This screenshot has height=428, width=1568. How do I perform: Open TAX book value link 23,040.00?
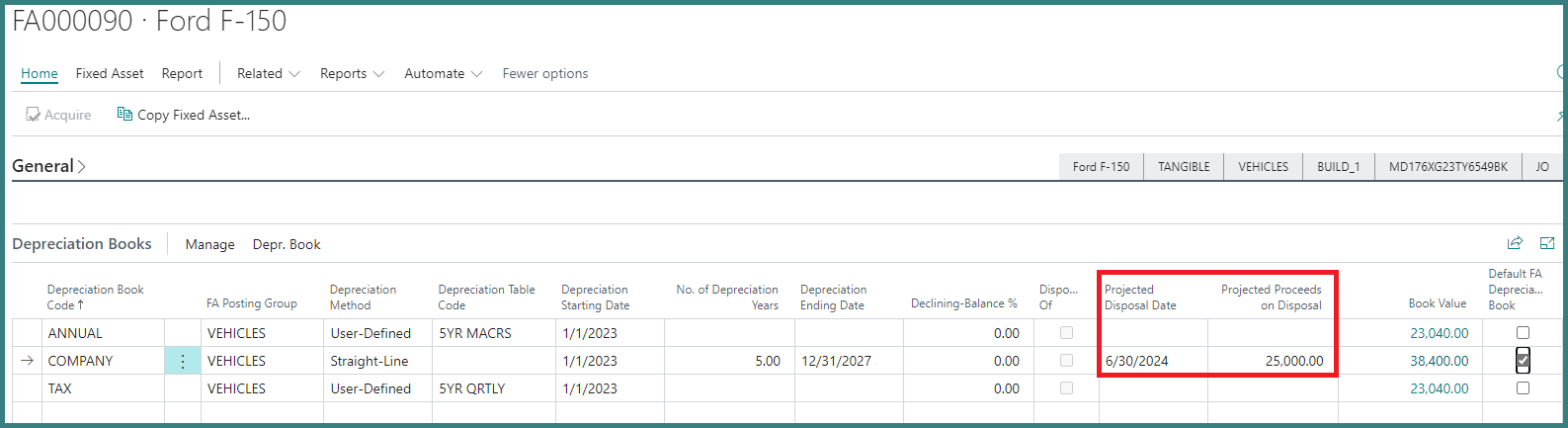click(1439, 388)
